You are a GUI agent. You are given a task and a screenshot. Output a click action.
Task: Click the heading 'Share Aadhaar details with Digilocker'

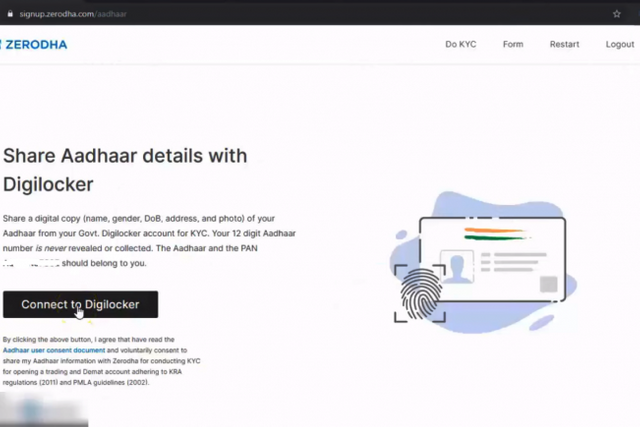(x=125, y=170)
